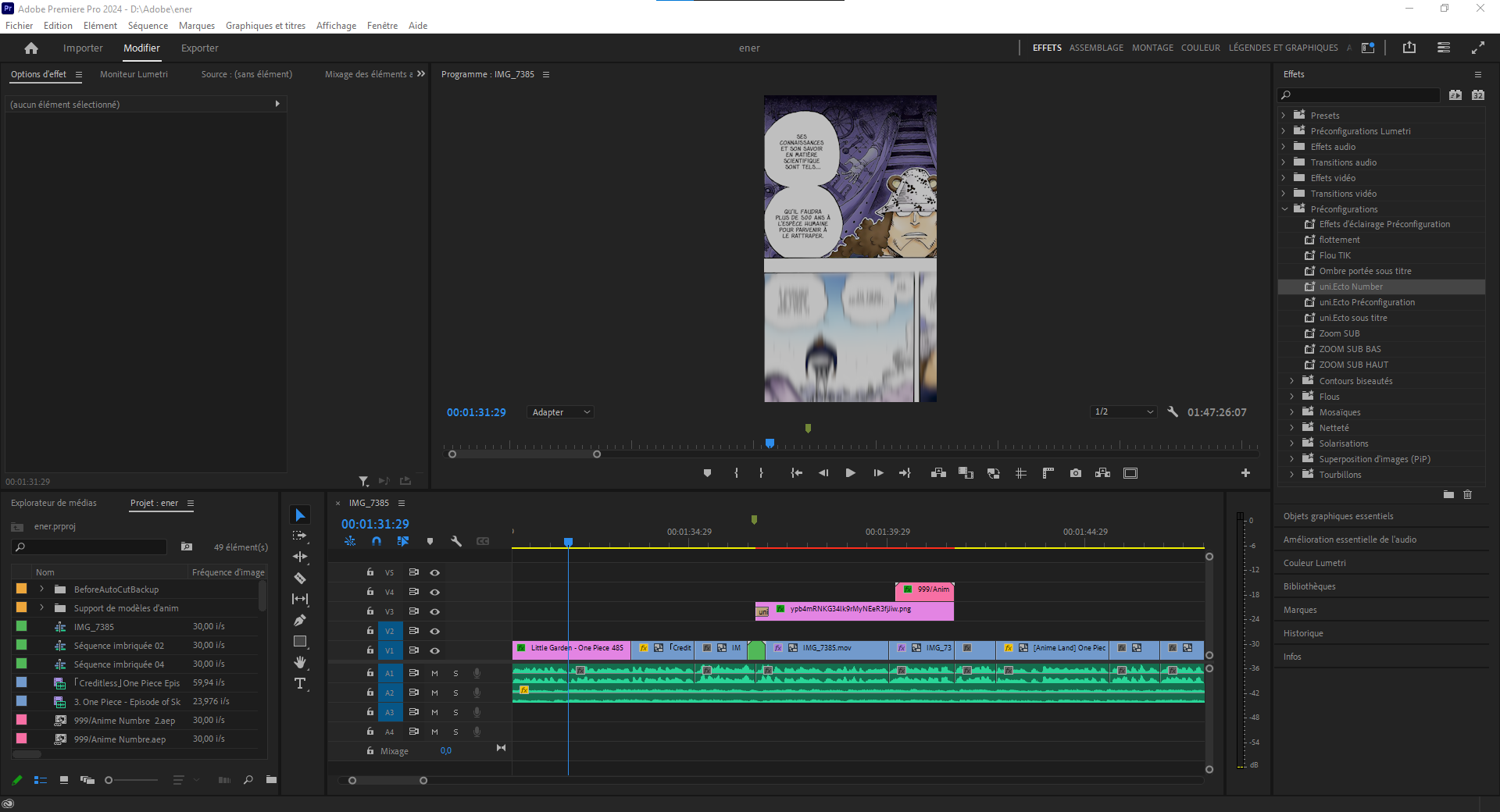Toggle V4 track output eye
This screenshot has height=812, width=1500.
[435, 592]
